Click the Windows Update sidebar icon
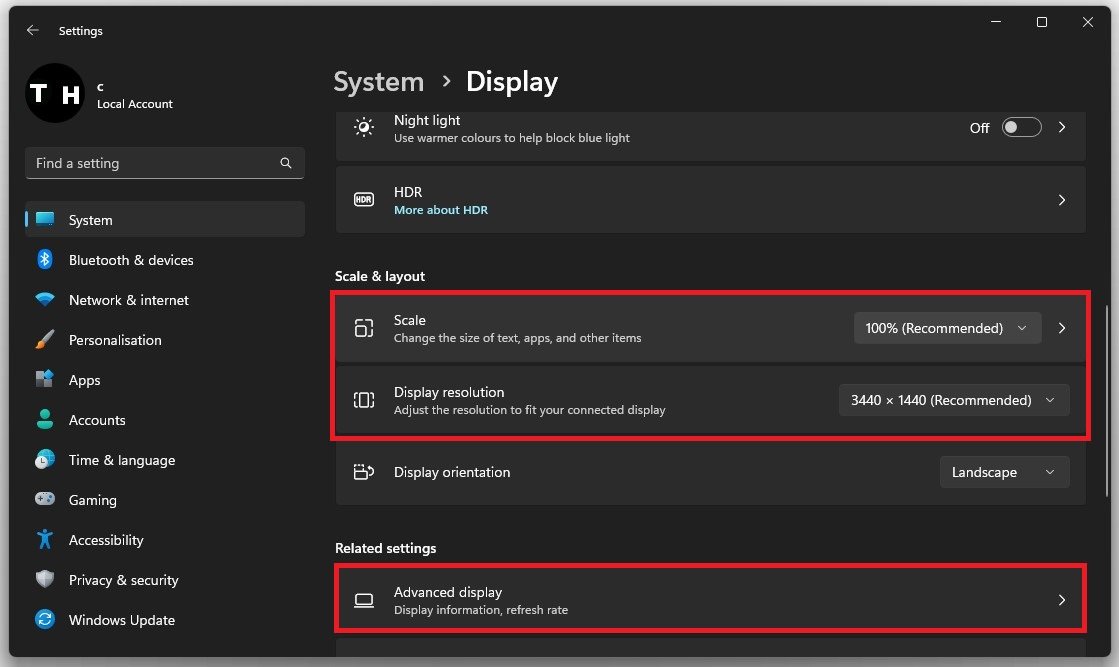Image resolution: width=1119 pixels, height=667 pixels. (45, 620)
